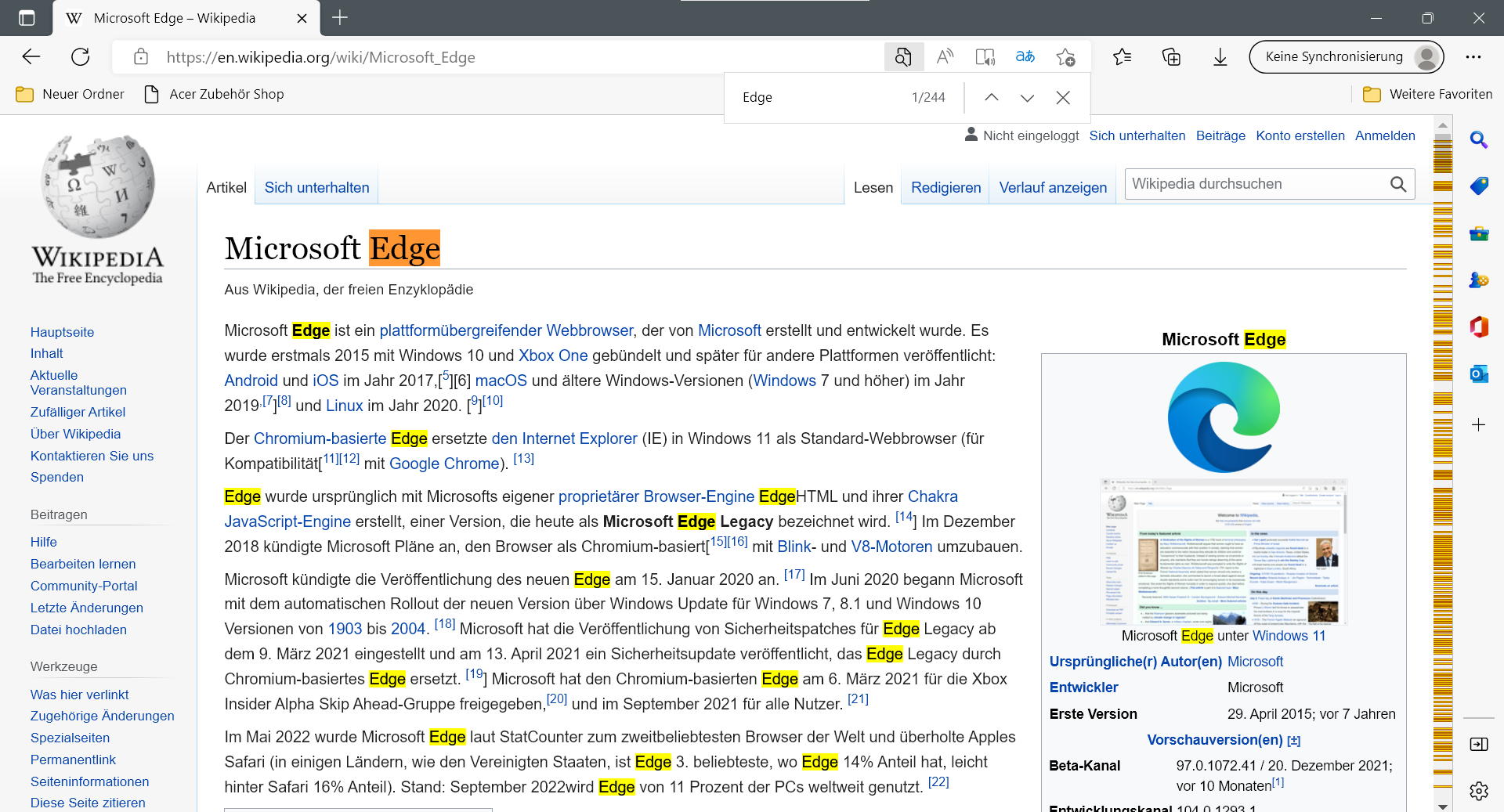Image resolution: width=1504 pixels, height=812 pixels.
Task: Switch to the Redigieren tab
Action: click(x=945, y=188)
